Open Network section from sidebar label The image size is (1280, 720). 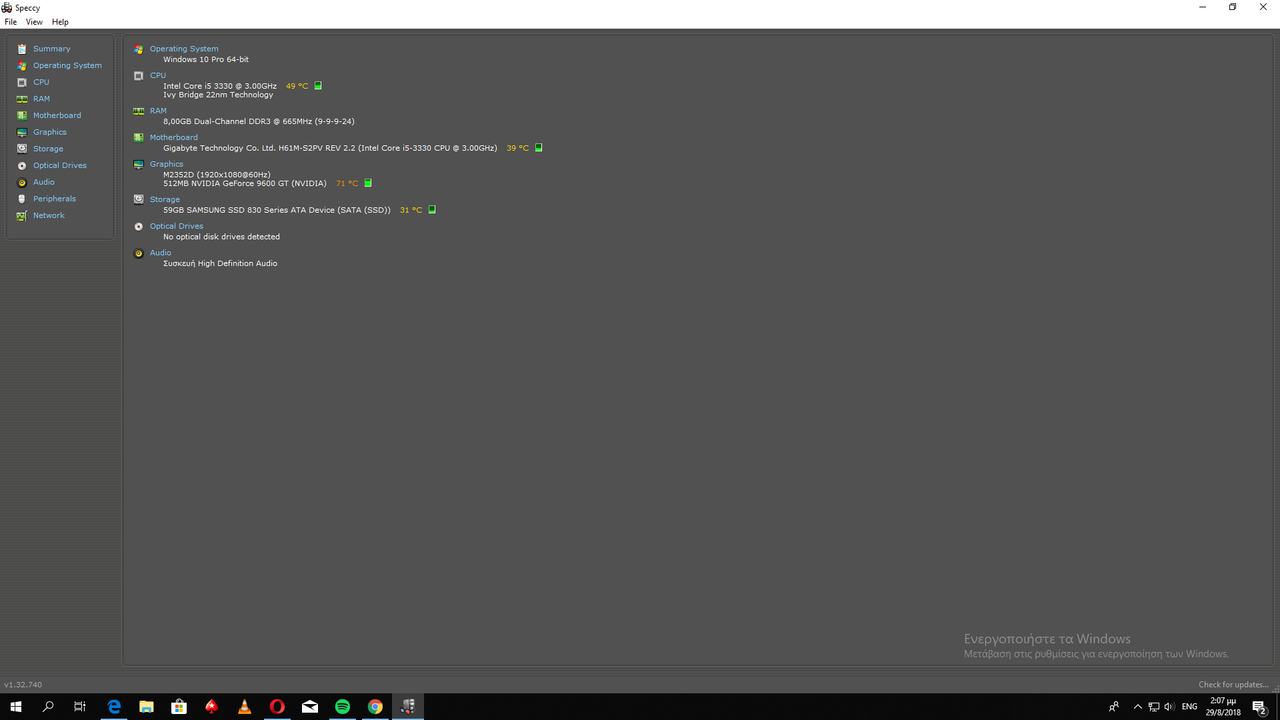48,216
